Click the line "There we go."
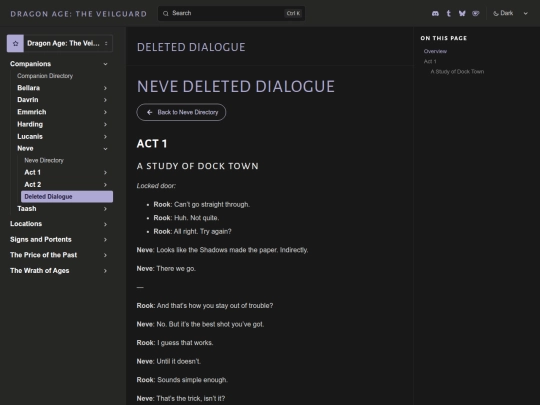Screen dimensions: 540x405 point(176,269)
